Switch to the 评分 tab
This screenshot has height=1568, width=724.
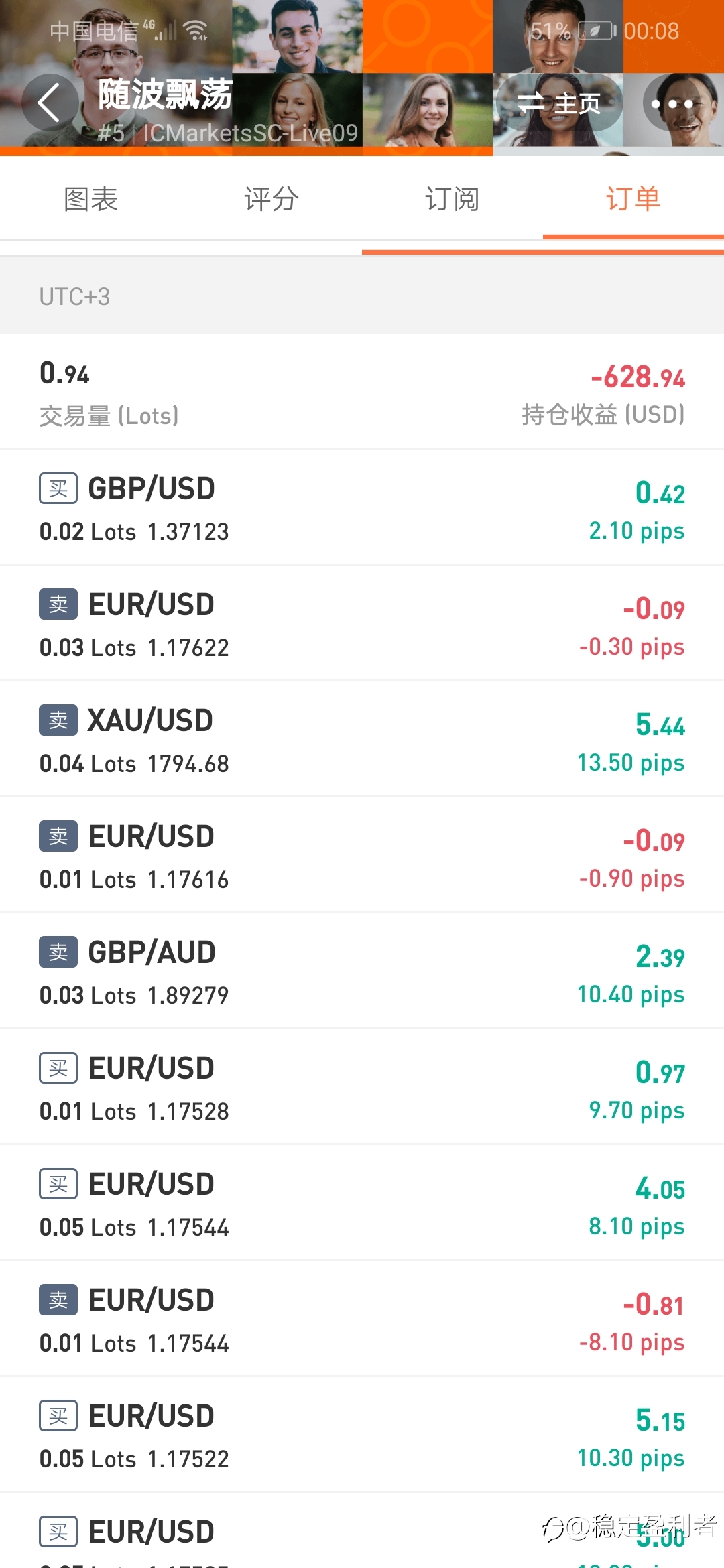click(x=271, y=200)
